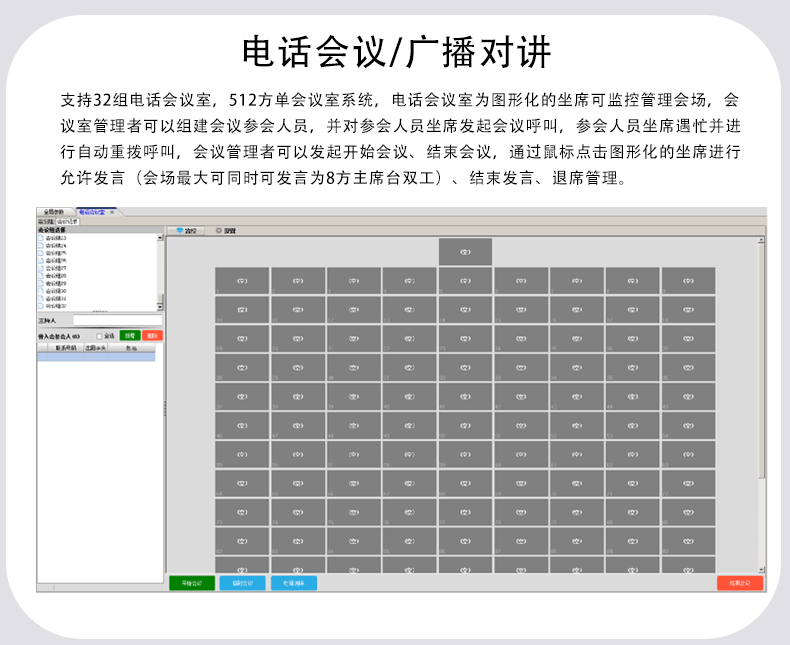Select conference group 会议组27
This screenshot has width=790, height=645.
coord(52,268)
